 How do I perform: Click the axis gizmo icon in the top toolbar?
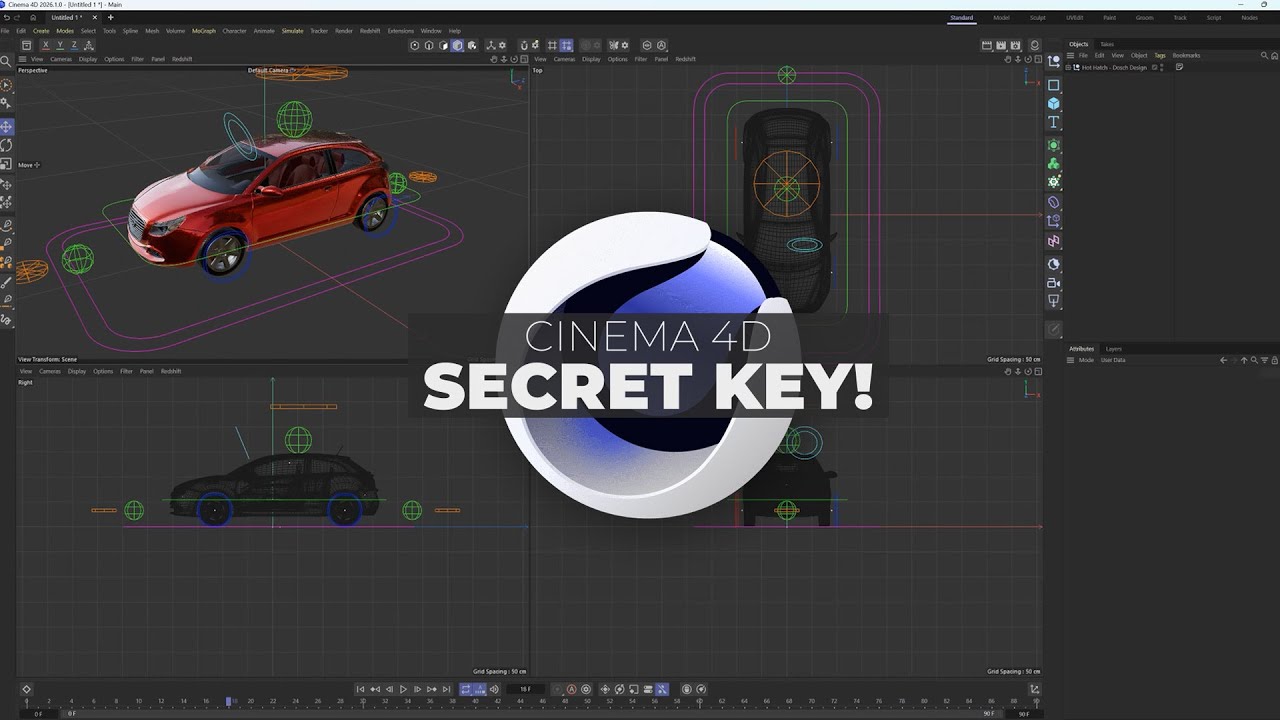[491, 45]
